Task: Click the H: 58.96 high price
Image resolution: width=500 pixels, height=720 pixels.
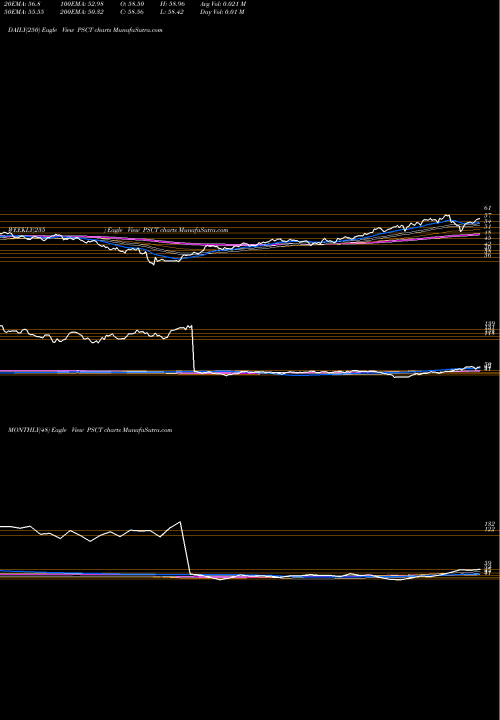Action: tap(172, 4)
